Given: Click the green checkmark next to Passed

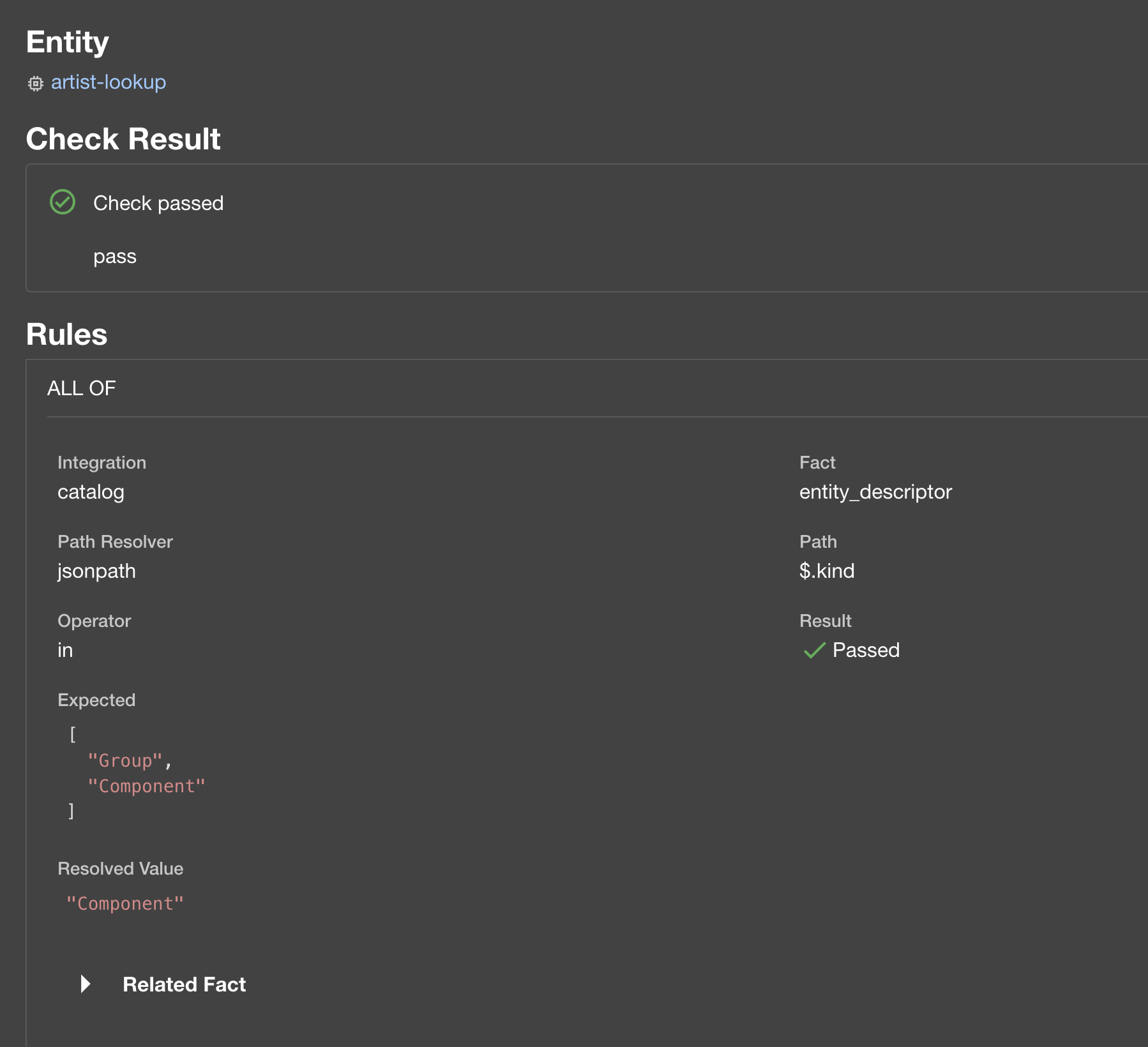Looking at the screenshot, I should [814, 651].
